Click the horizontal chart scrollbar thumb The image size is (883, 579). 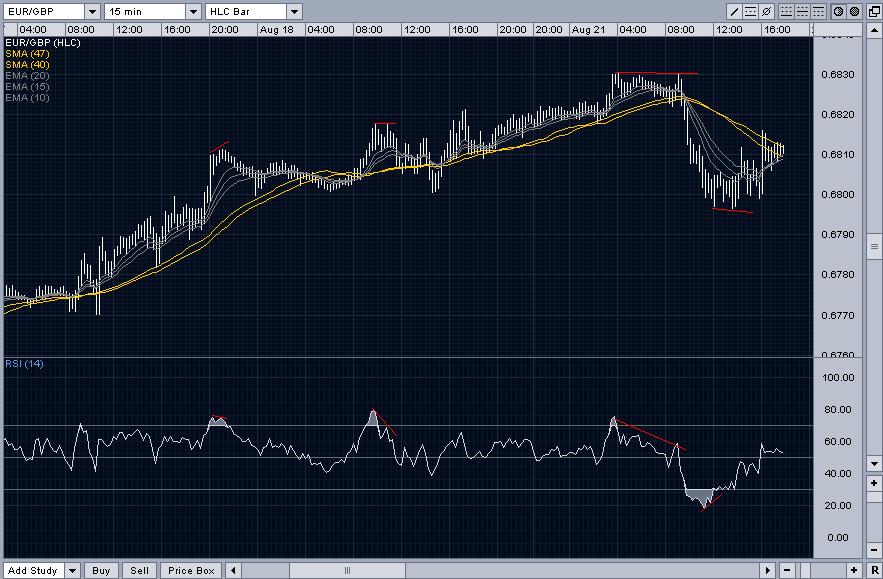pyautogui.click(x=348, y=571)
